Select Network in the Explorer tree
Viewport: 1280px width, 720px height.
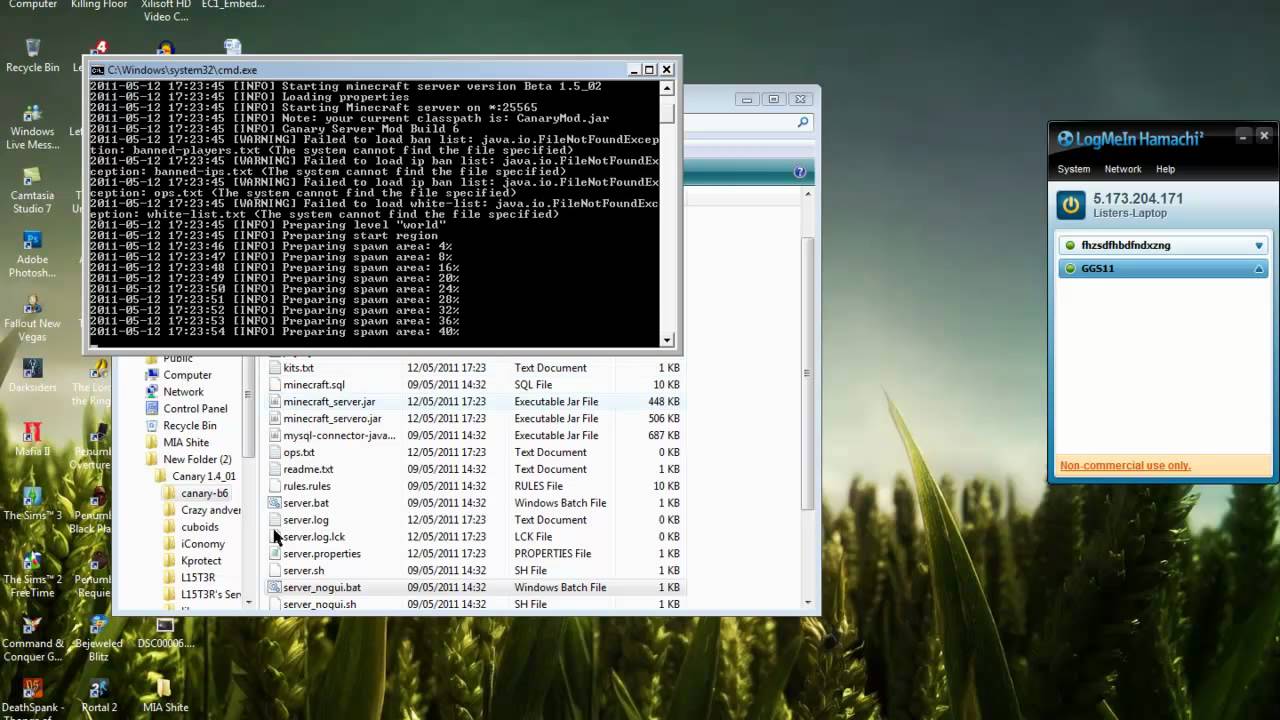tap(183, 392)
